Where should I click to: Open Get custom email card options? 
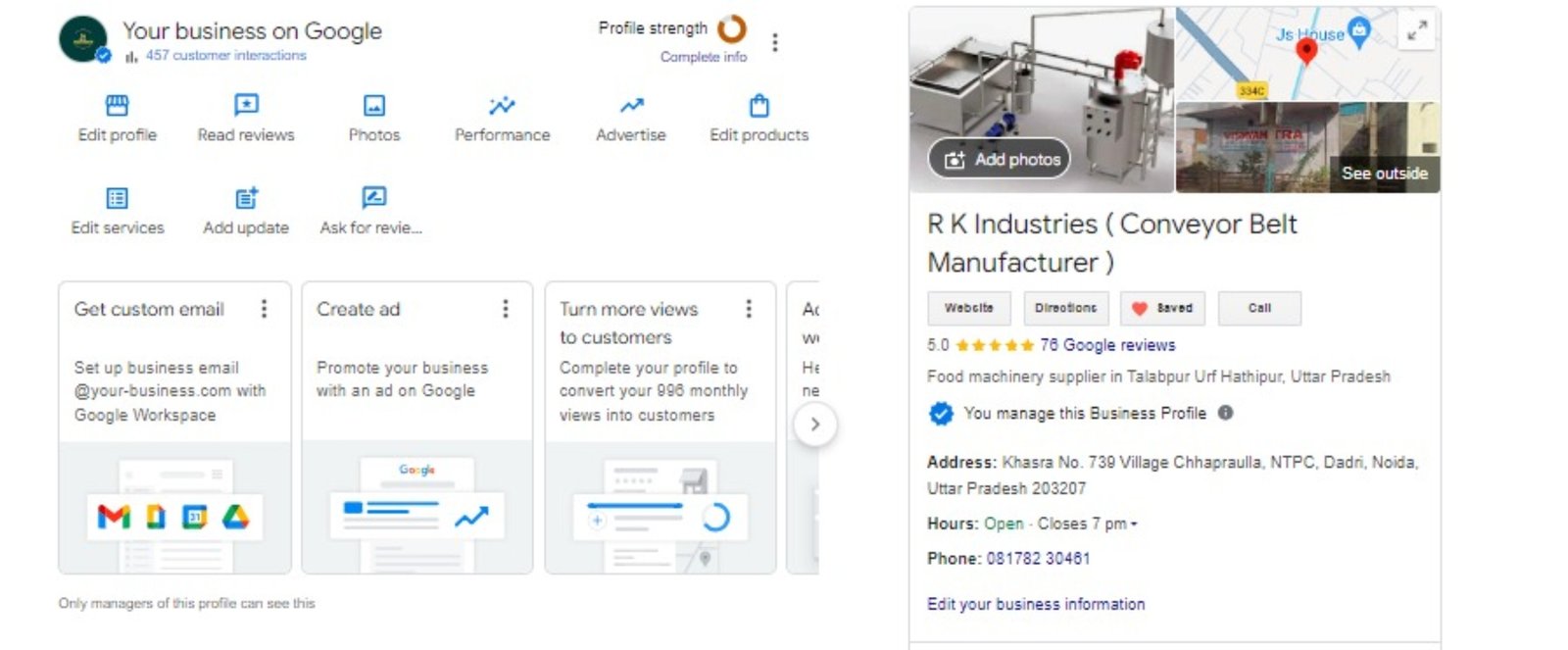(x=264, y=309)
